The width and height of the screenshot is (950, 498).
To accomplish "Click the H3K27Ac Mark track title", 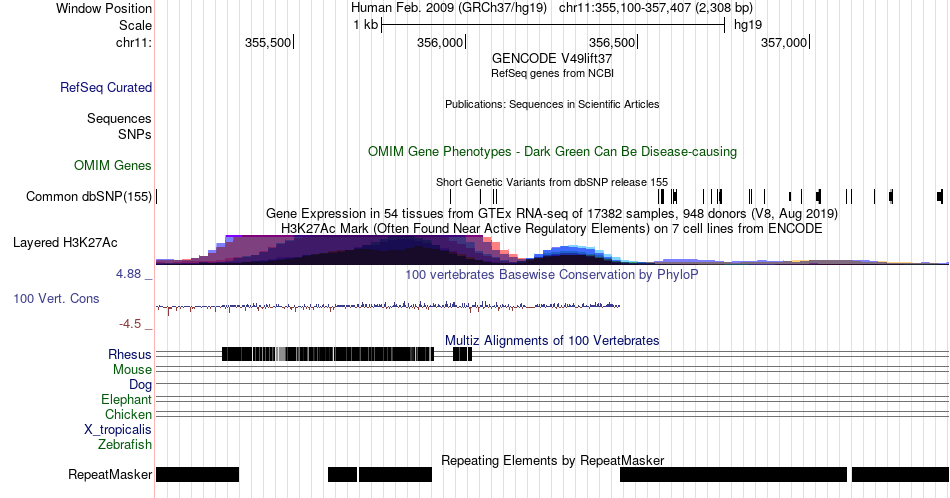I will point(552,228).
